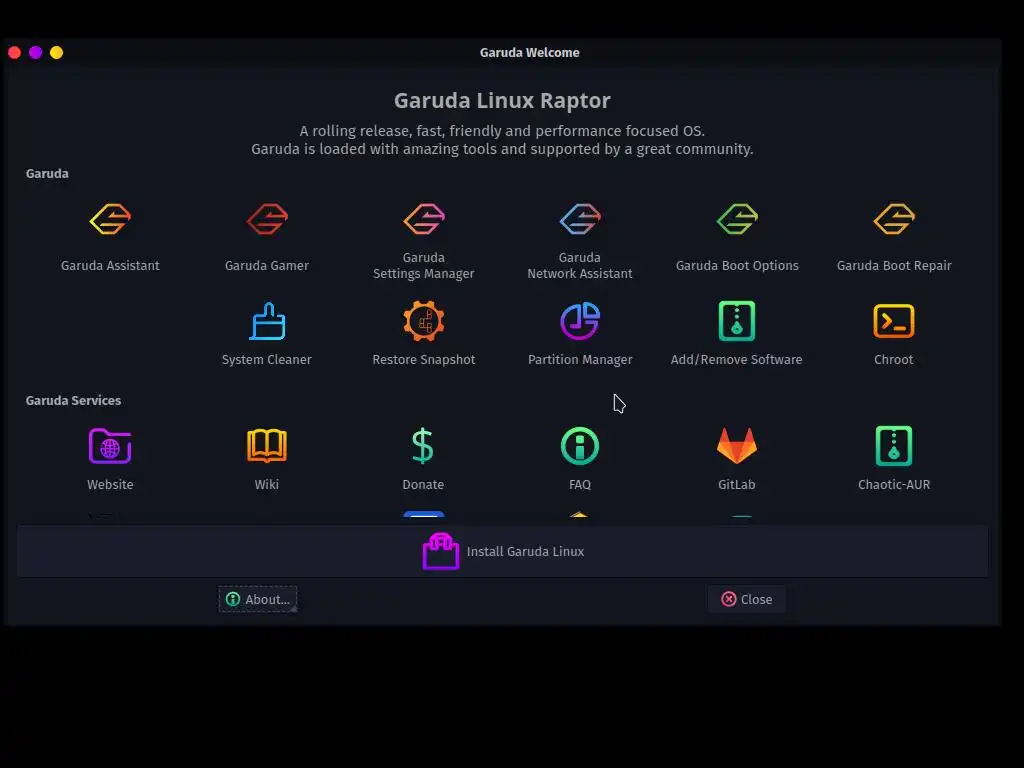Open Garuda Boot Options
Image resolution: width=1024 pixels, height=768 pixels.
[737, 219]
